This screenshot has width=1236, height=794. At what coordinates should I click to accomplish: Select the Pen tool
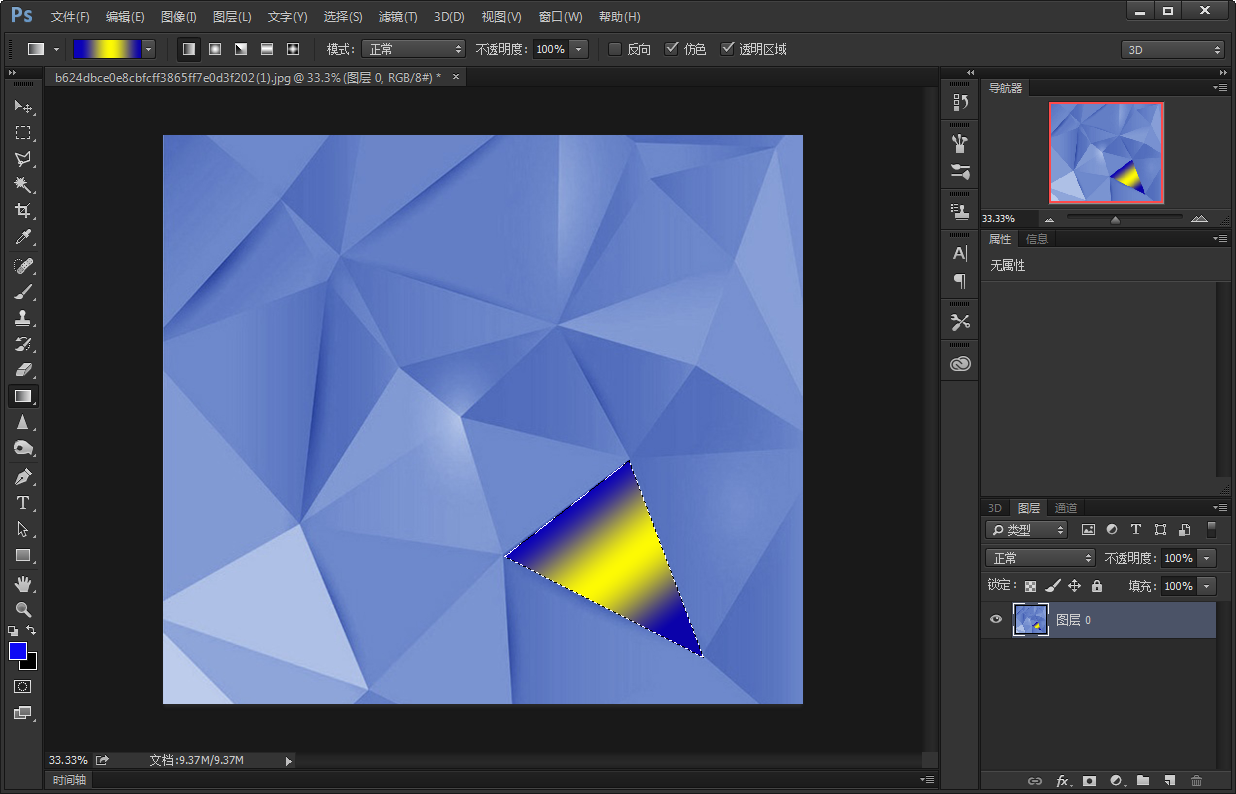23,477
